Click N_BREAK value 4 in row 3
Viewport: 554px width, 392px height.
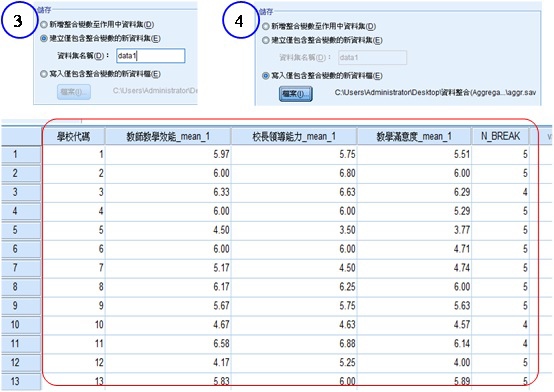click(500, 192)
